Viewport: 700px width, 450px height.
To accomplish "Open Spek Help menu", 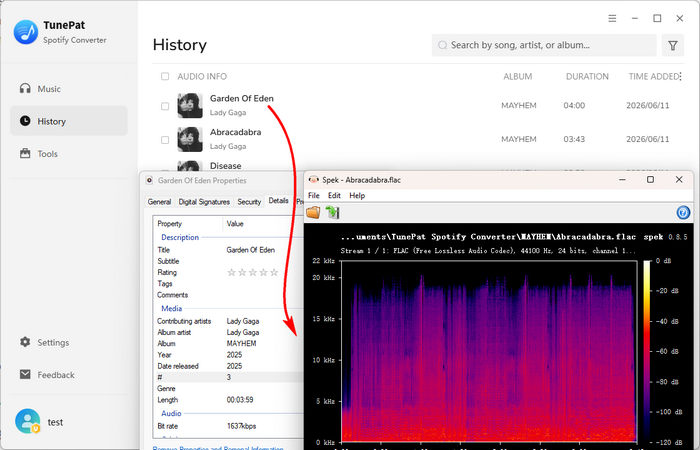I will 357,196.
